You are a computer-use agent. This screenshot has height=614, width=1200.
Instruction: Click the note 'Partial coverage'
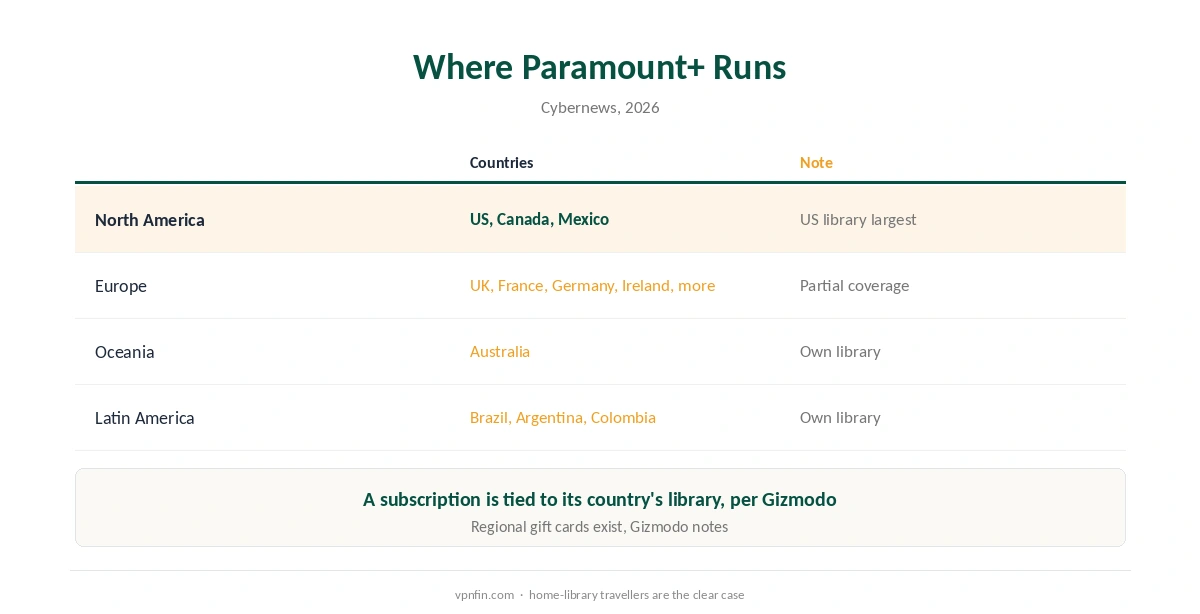[x=854, y=285]
